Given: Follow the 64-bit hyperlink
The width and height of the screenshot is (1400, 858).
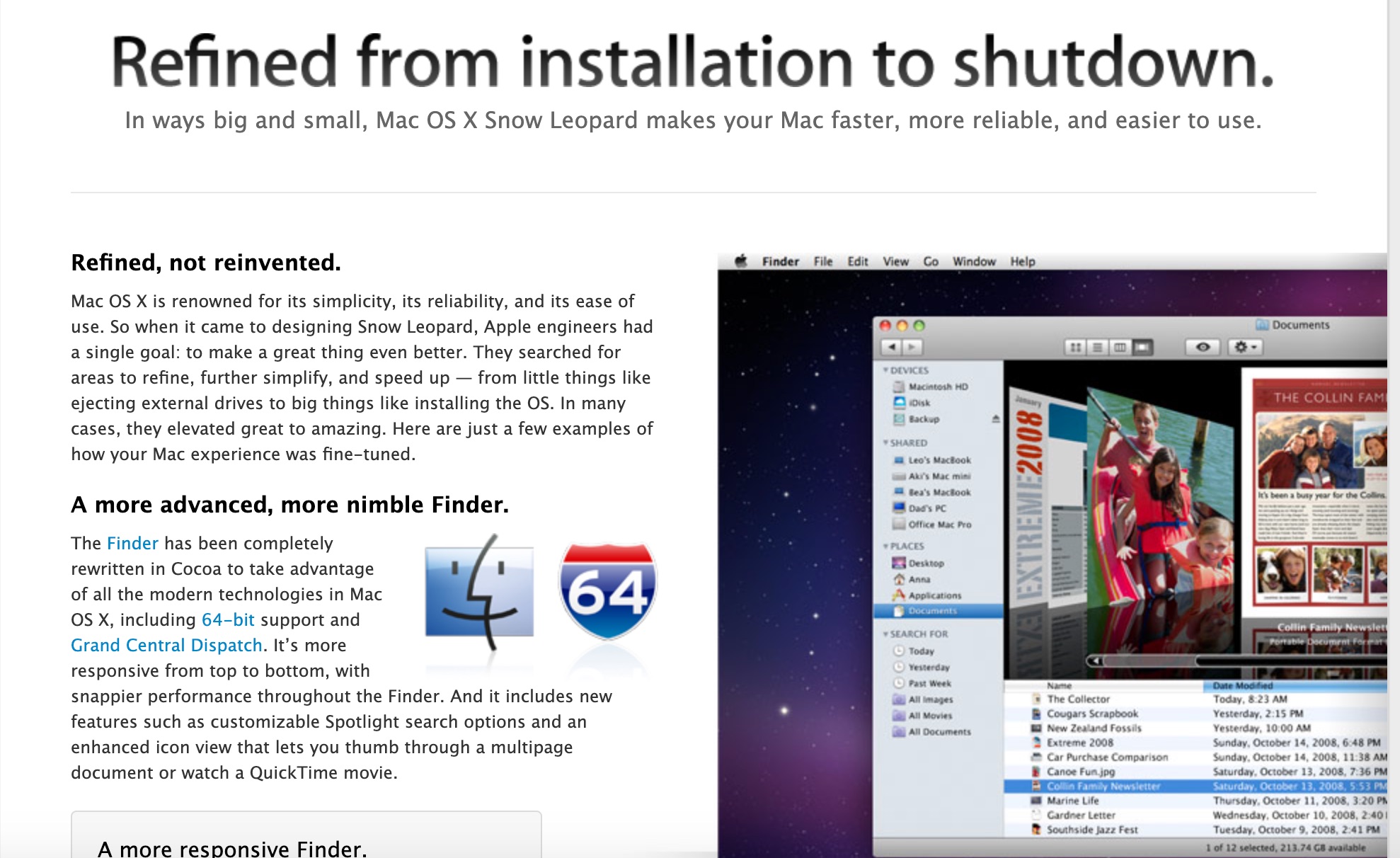Looking at the screenshot, I should pyautogui.click(x=228, y=619).
